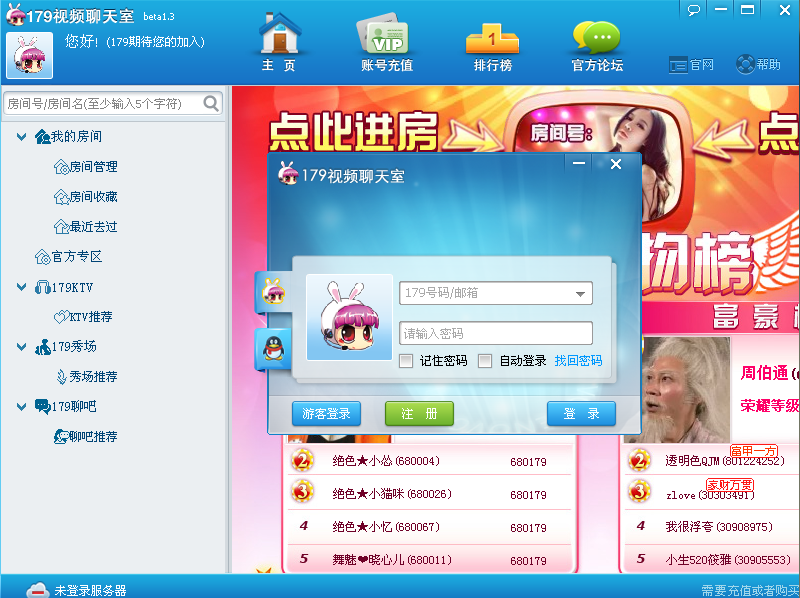Collapse the 我的房间 tree node

tap(21, 137)
